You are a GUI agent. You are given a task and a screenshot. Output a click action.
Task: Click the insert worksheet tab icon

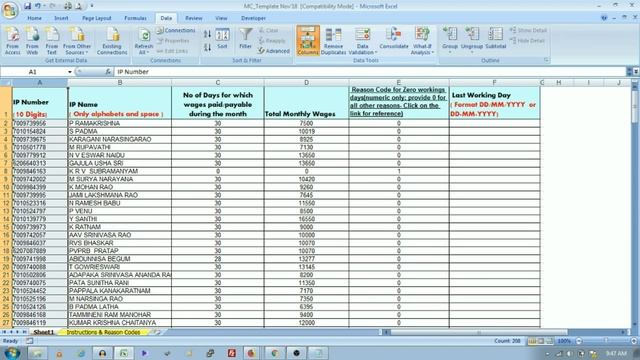(156, 332)
